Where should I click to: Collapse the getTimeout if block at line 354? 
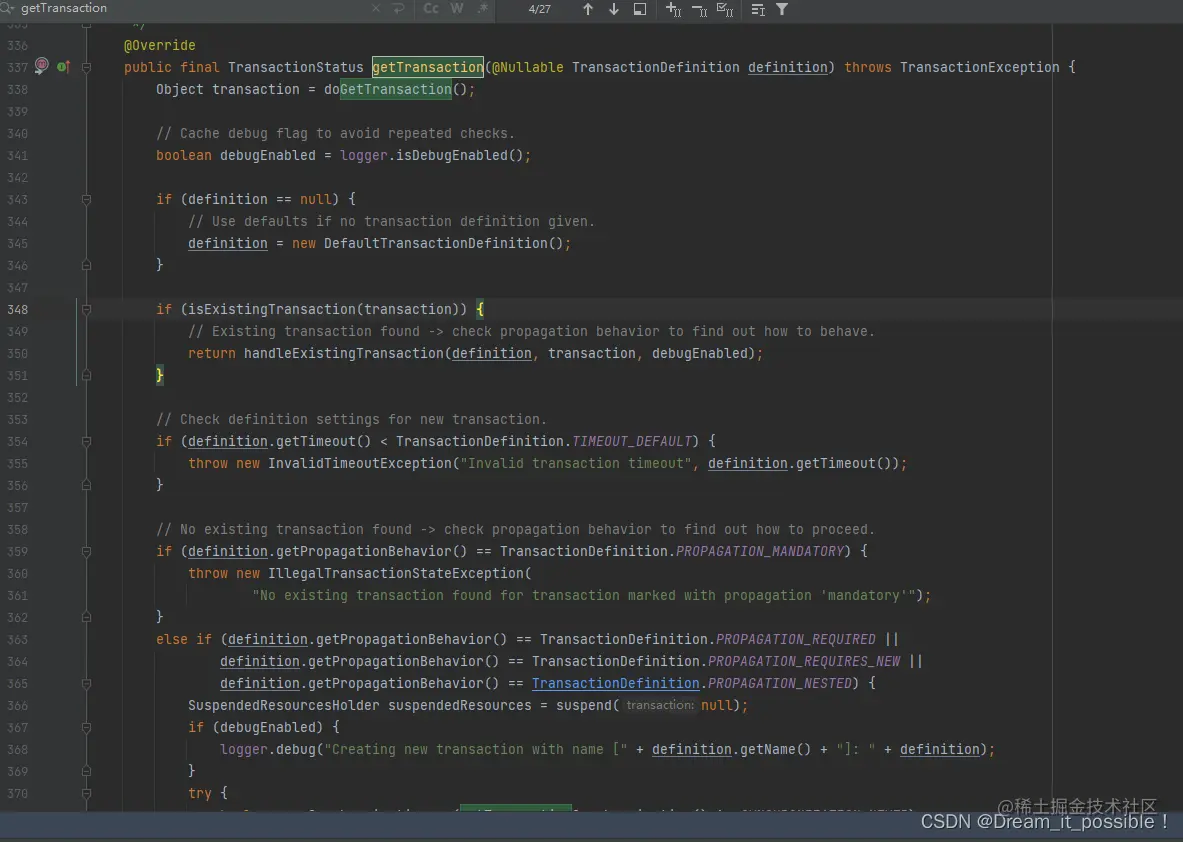[x=86, y=441]
